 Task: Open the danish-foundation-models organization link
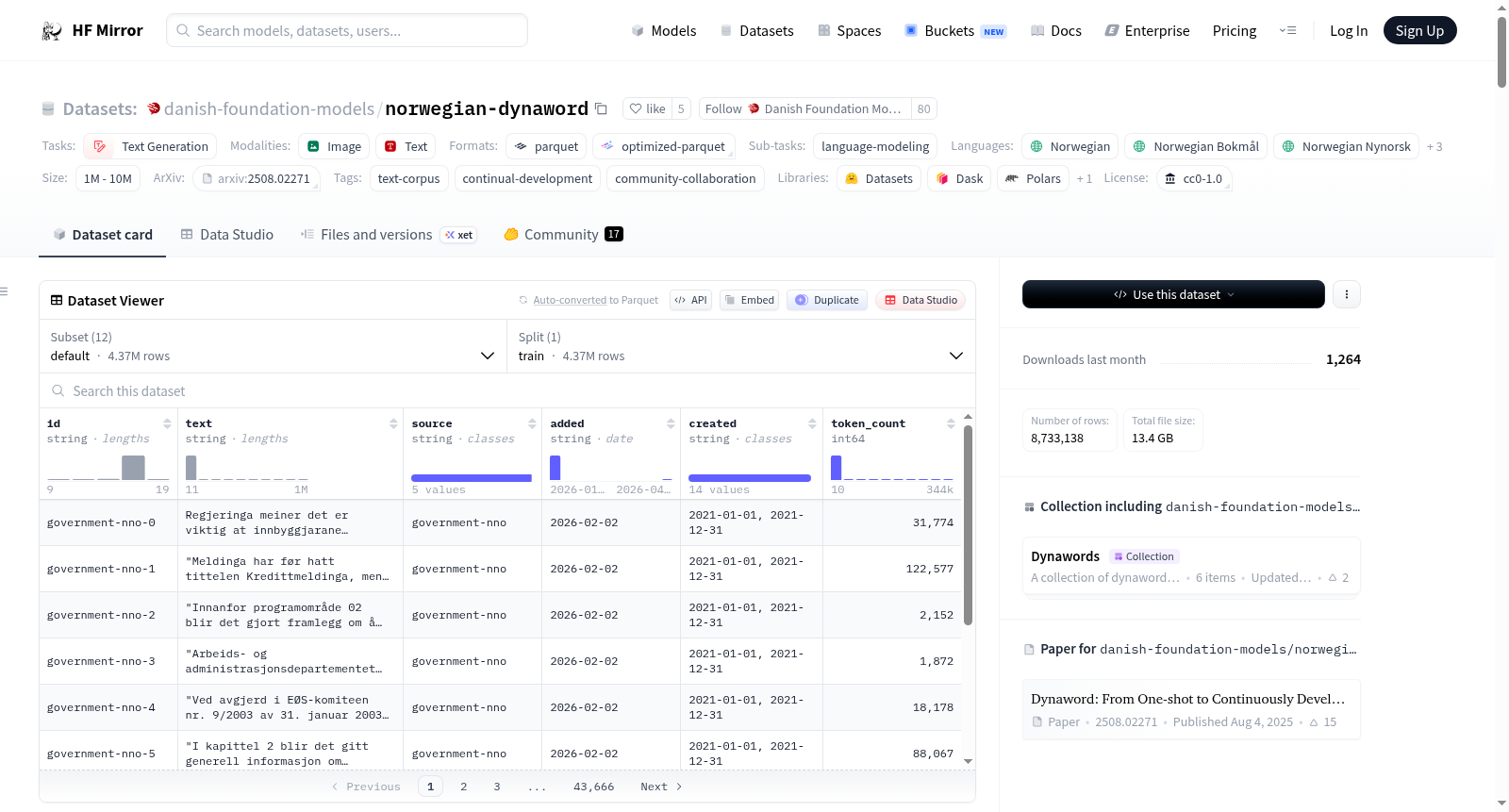(x=269, y=108)
